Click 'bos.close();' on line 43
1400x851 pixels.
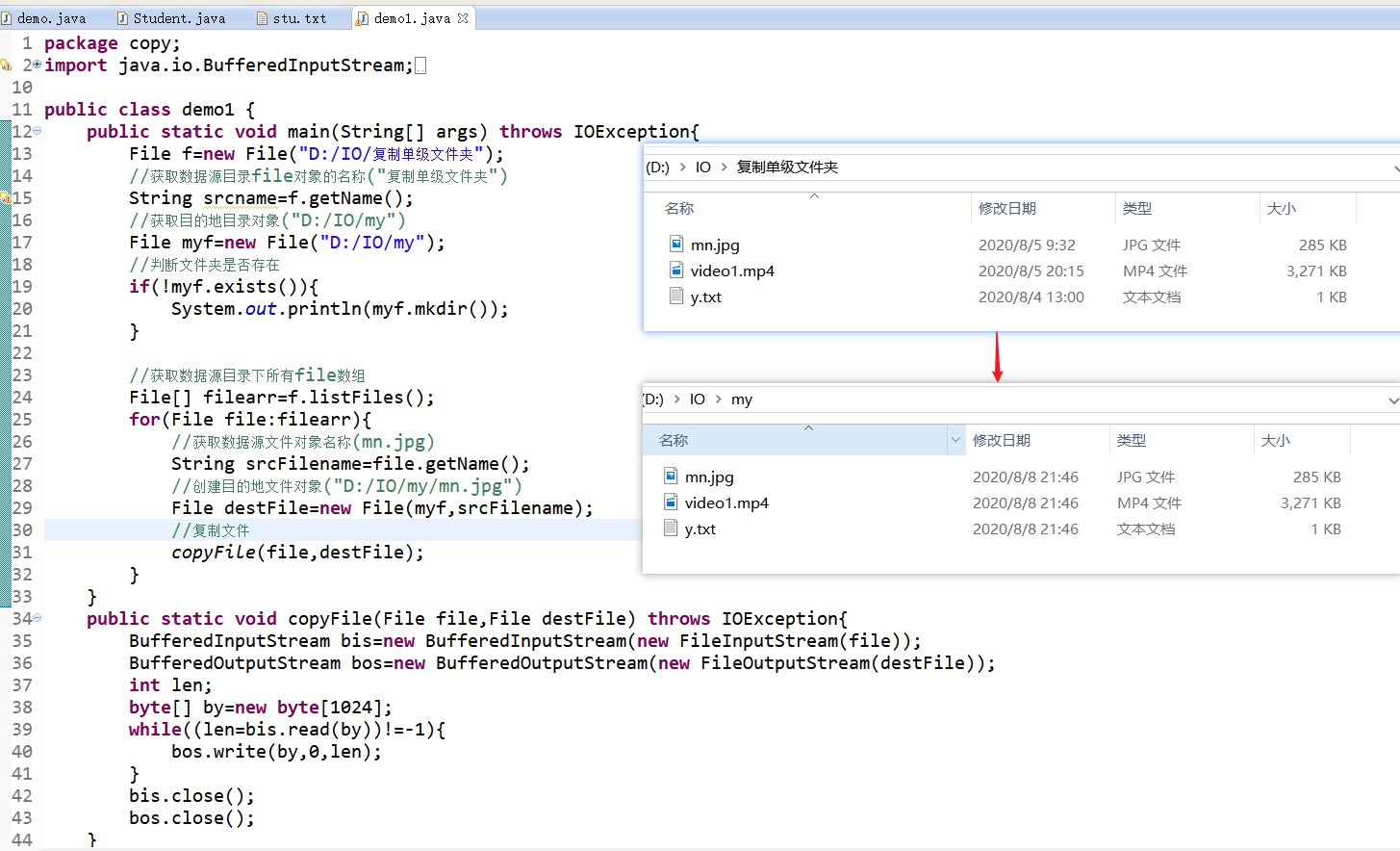[191, 818]
